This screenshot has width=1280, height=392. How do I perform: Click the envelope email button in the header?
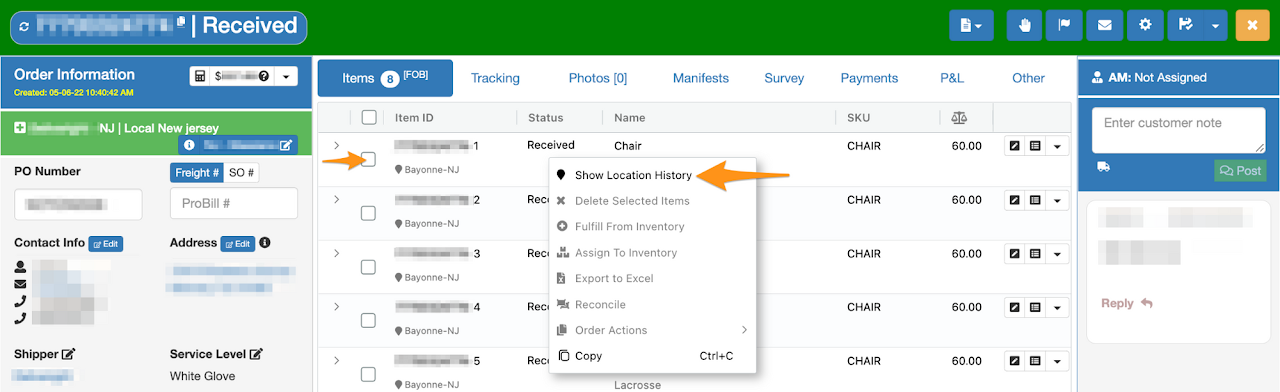point(1105,25)
